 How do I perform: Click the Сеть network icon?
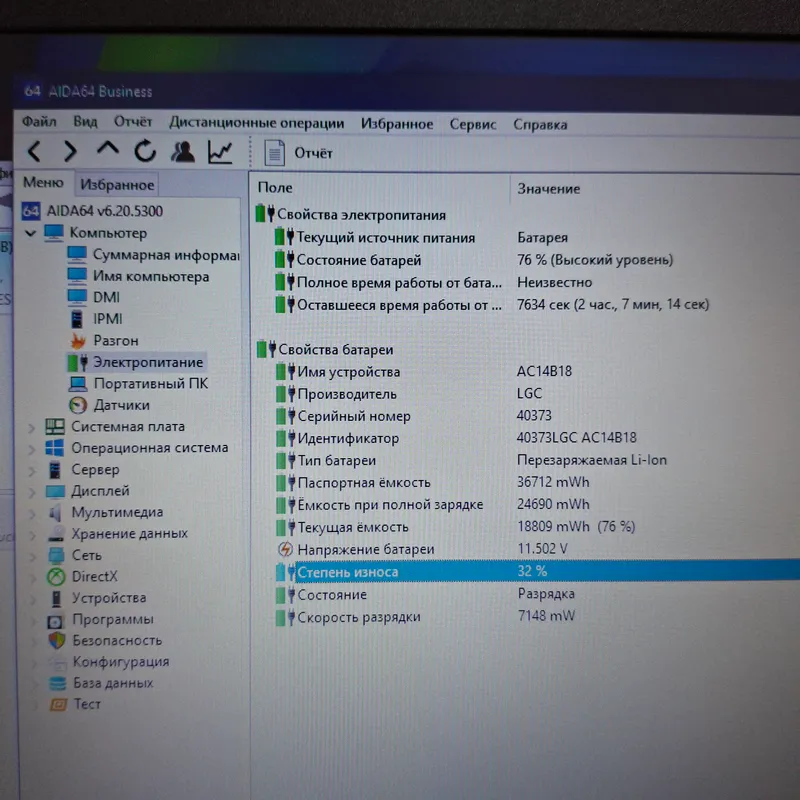click(56, 556)
